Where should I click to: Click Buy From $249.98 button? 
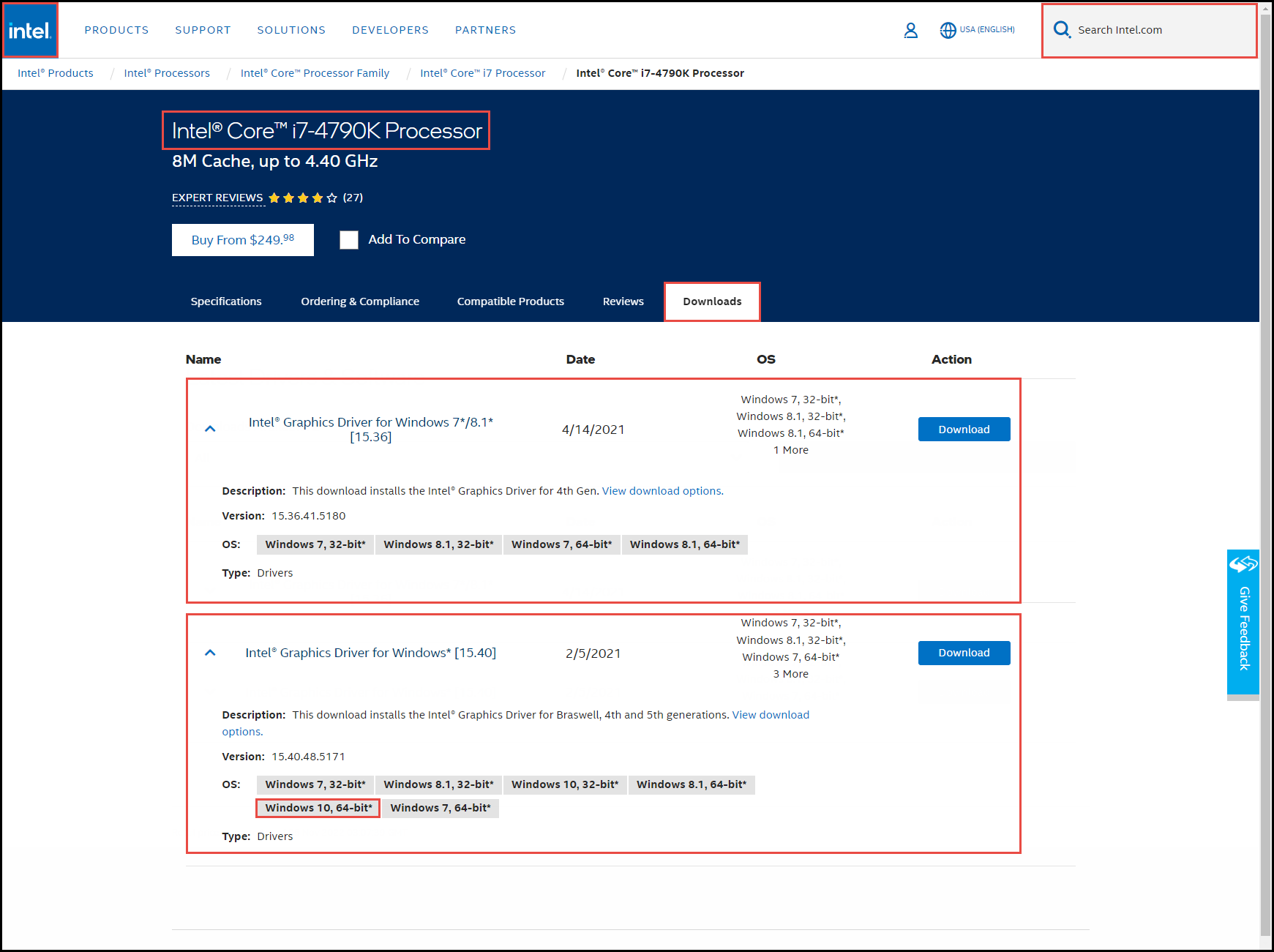pos(243,240)
